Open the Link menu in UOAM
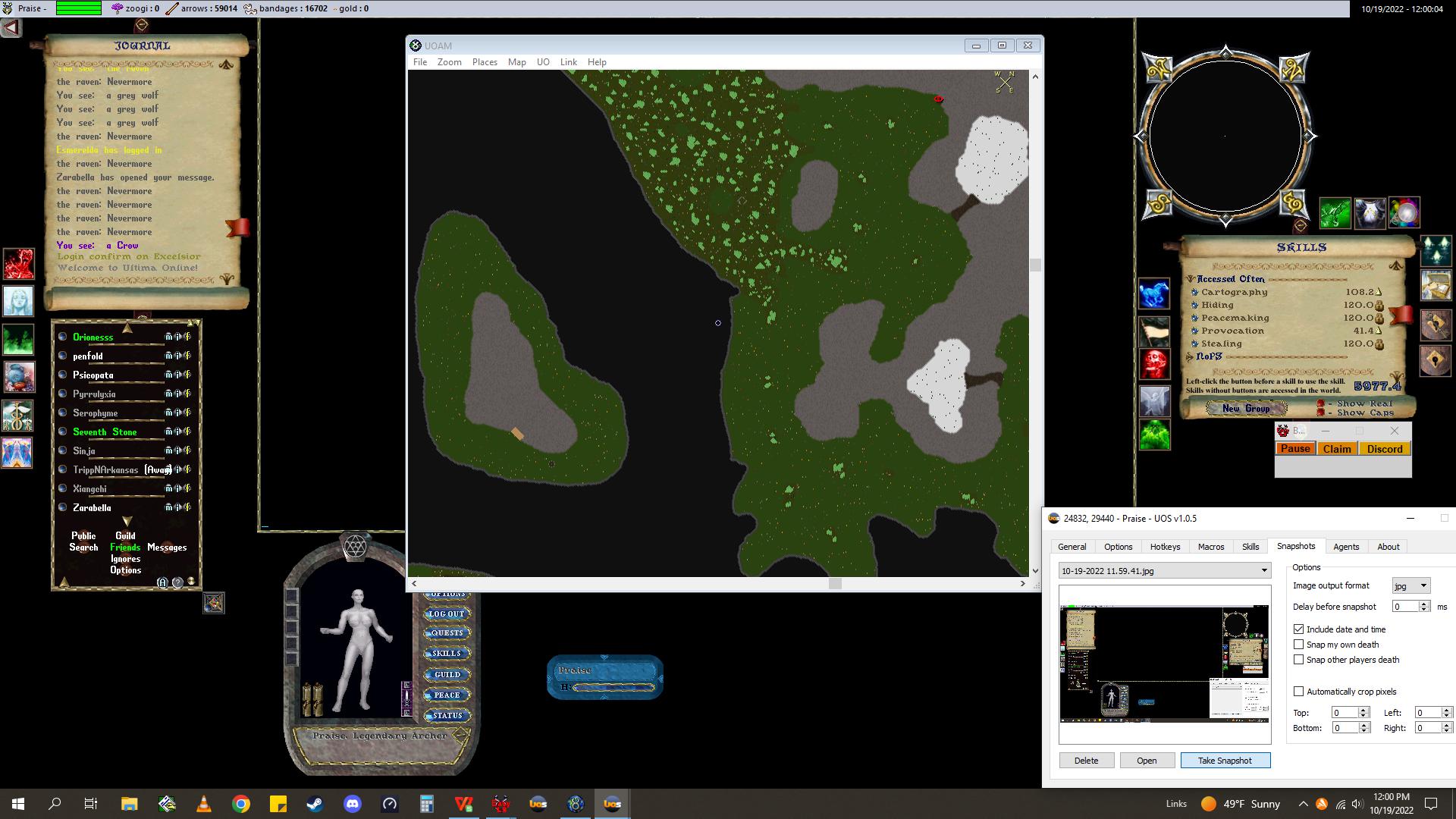Viewport: 1456px width, 819px height. 568,62
